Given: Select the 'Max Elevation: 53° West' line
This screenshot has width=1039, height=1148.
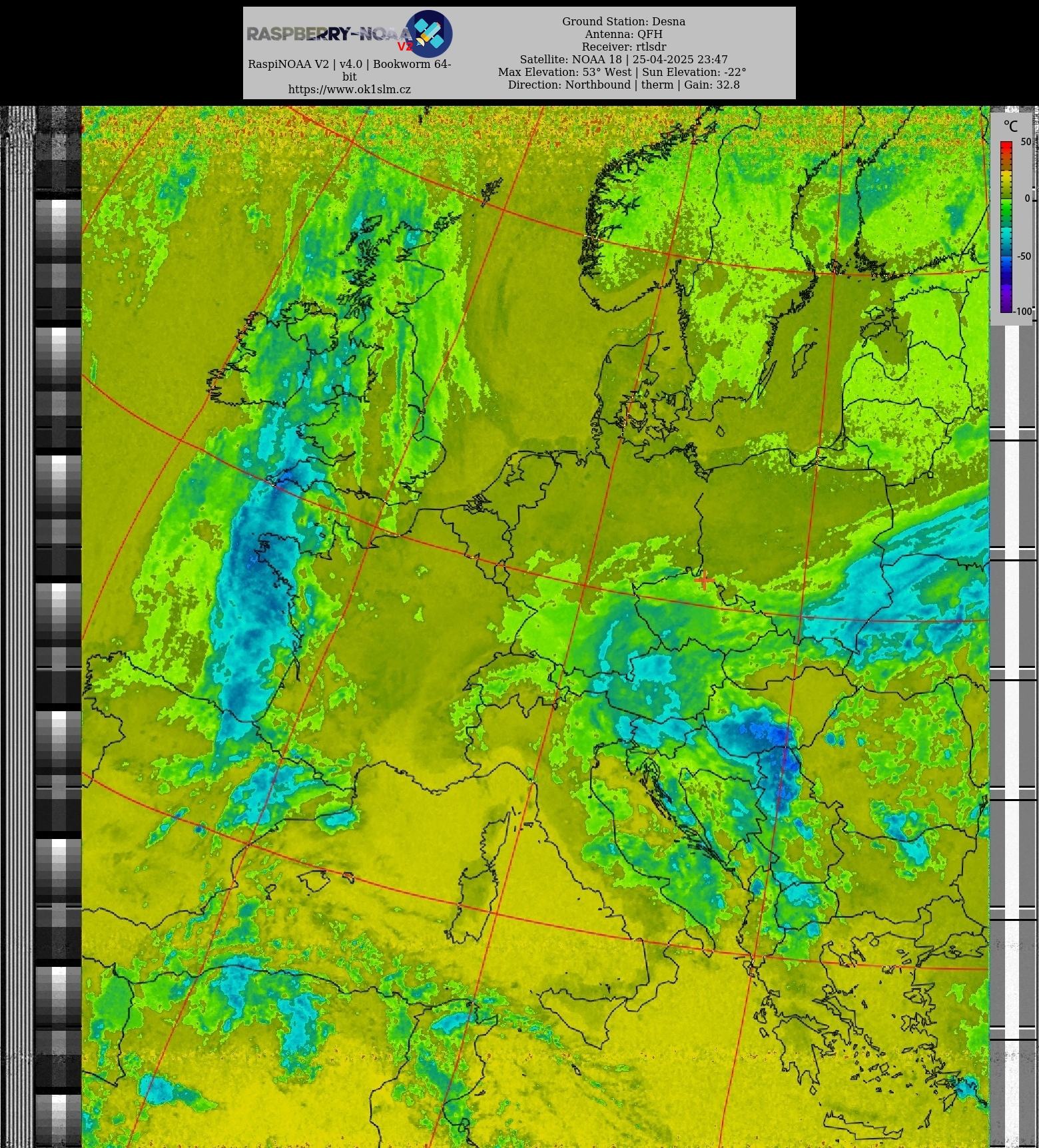Looking at the screenshot, I should (x=622, y=72).
